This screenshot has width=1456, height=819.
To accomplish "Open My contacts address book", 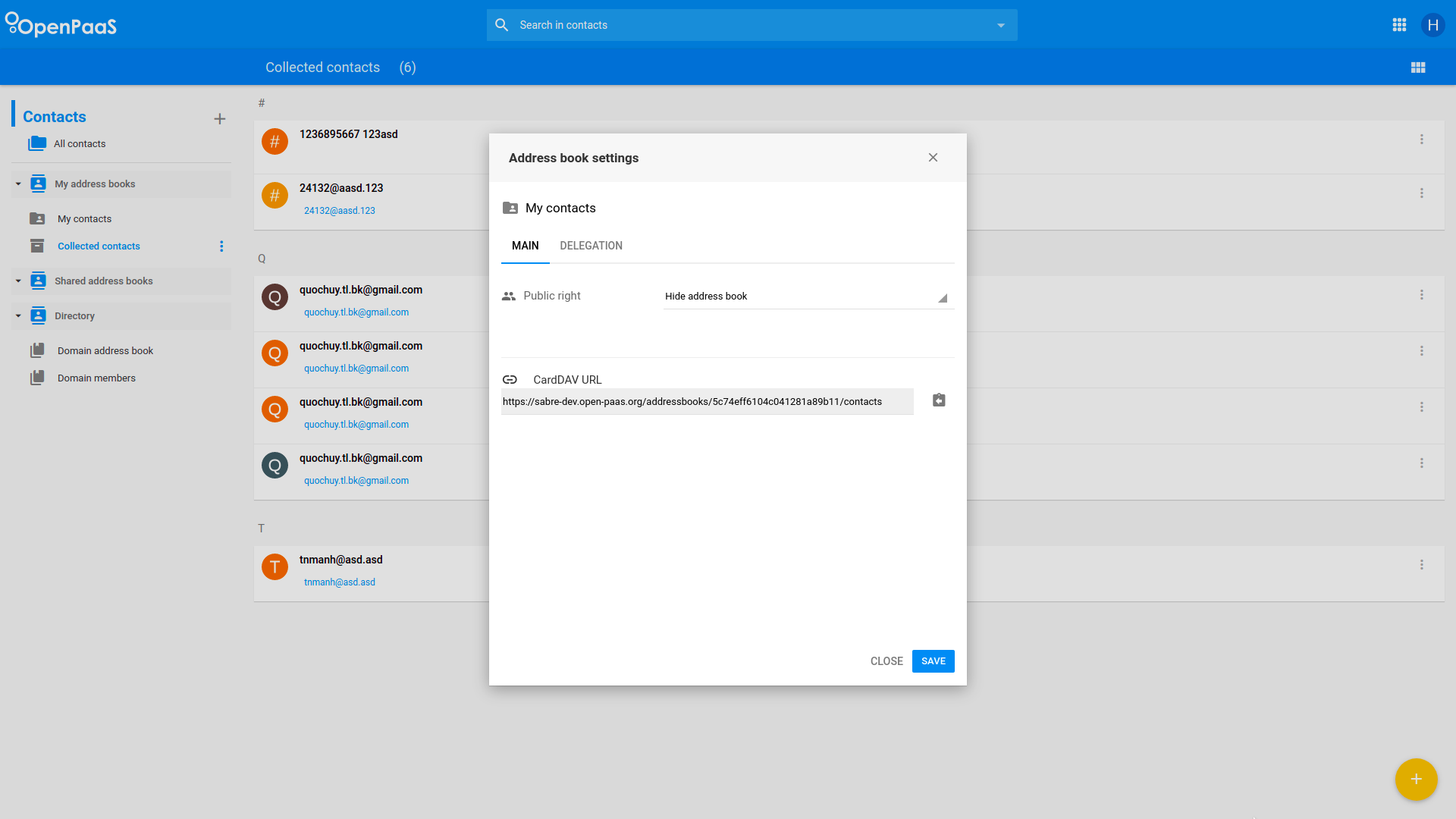I will [x=84, y=218].
